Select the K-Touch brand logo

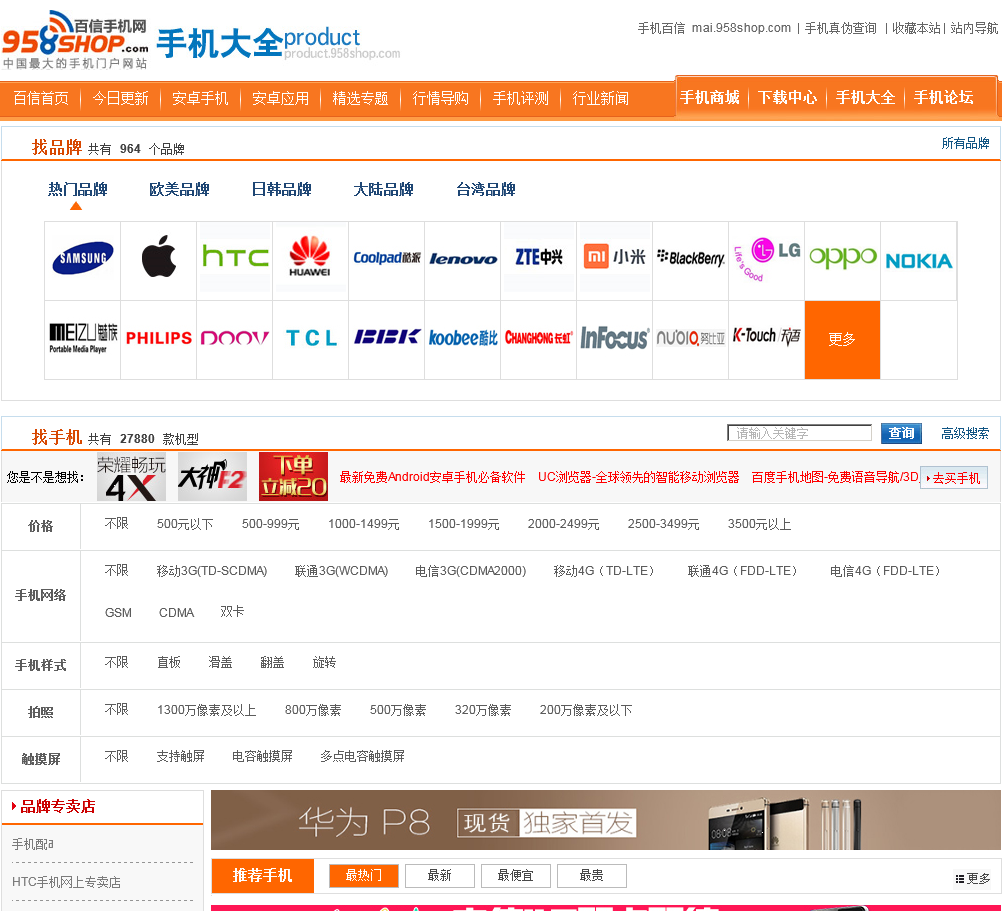[x=766, y=336]
